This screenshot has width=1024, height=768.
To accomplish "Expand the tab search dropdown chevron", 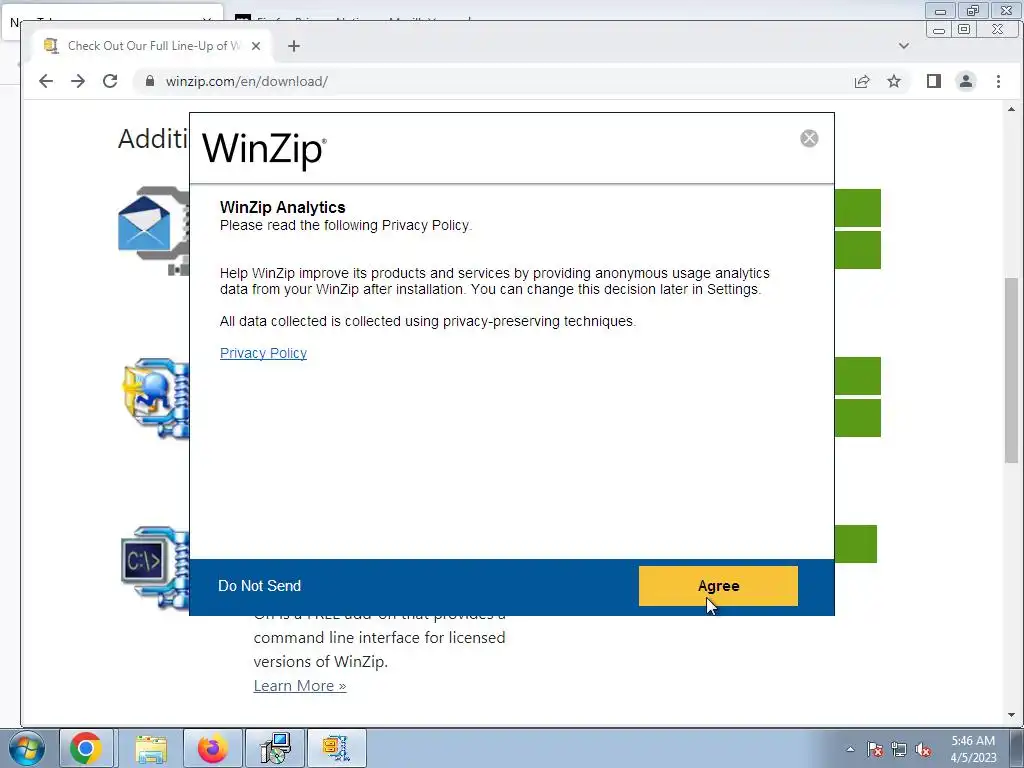I will (x=903, y=46).
